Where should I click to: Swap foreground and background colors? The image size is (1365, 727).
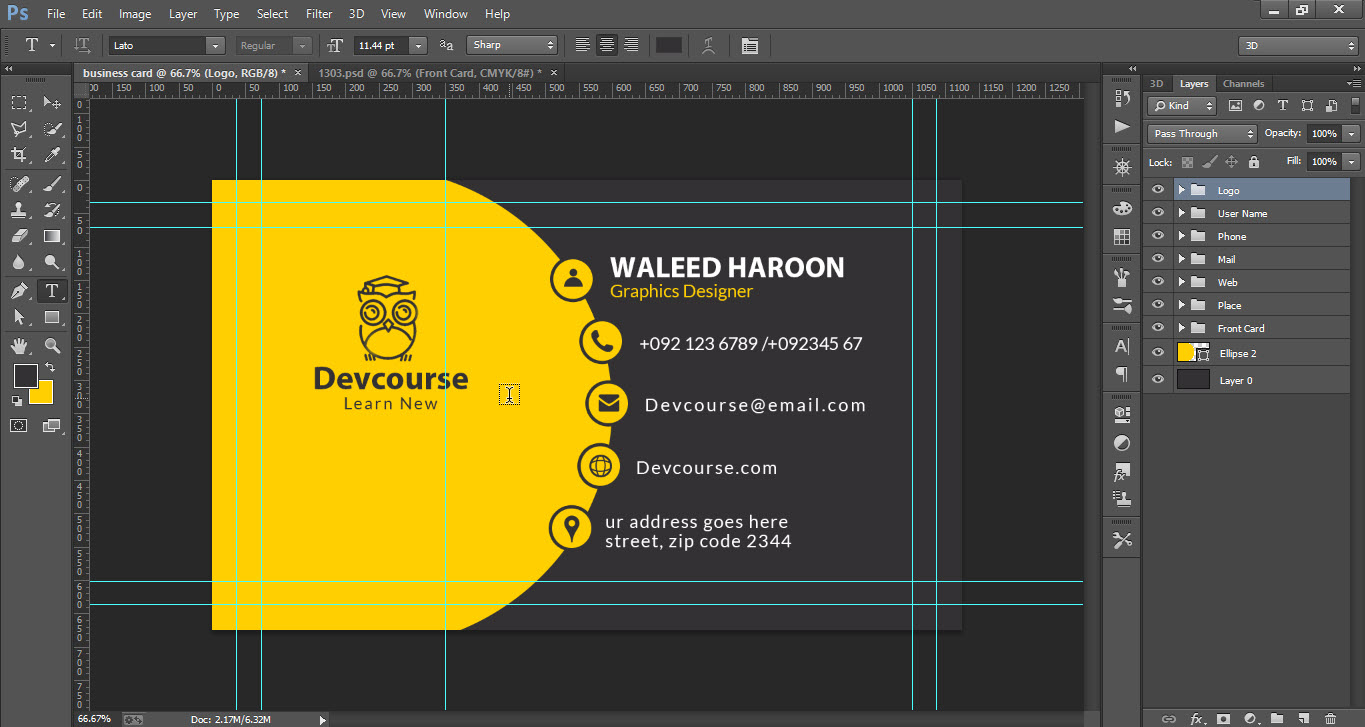click(50, 368)
